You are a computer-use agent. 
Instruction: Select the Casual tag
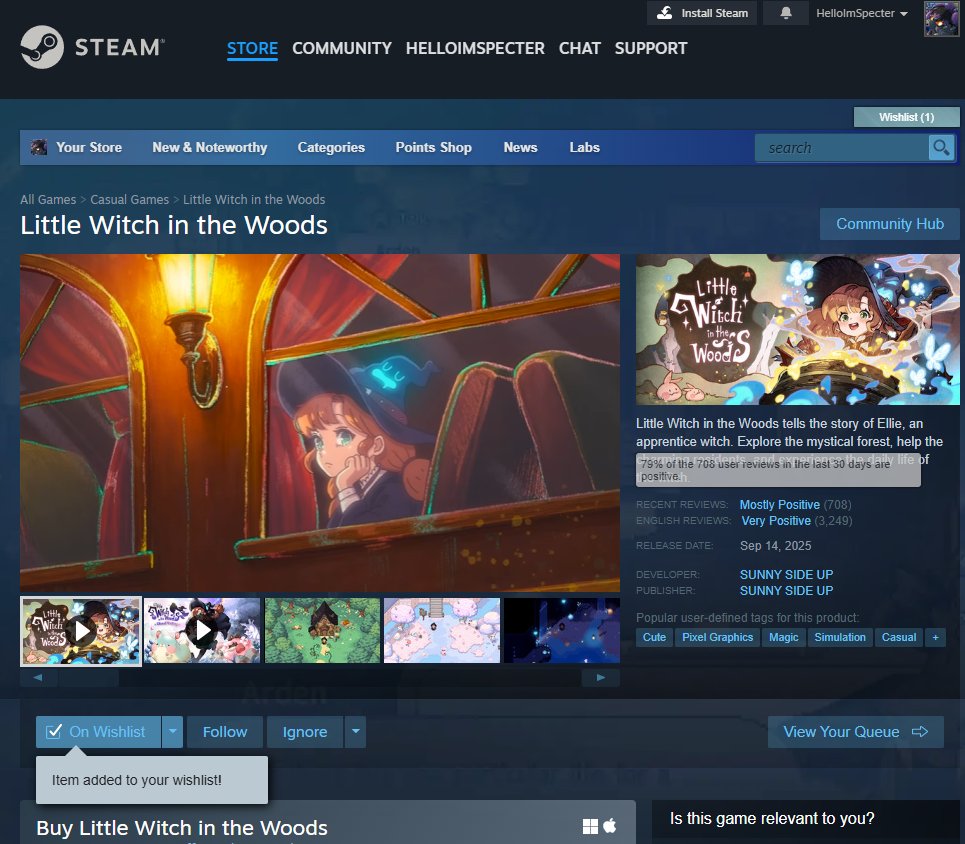coord(899,637)
